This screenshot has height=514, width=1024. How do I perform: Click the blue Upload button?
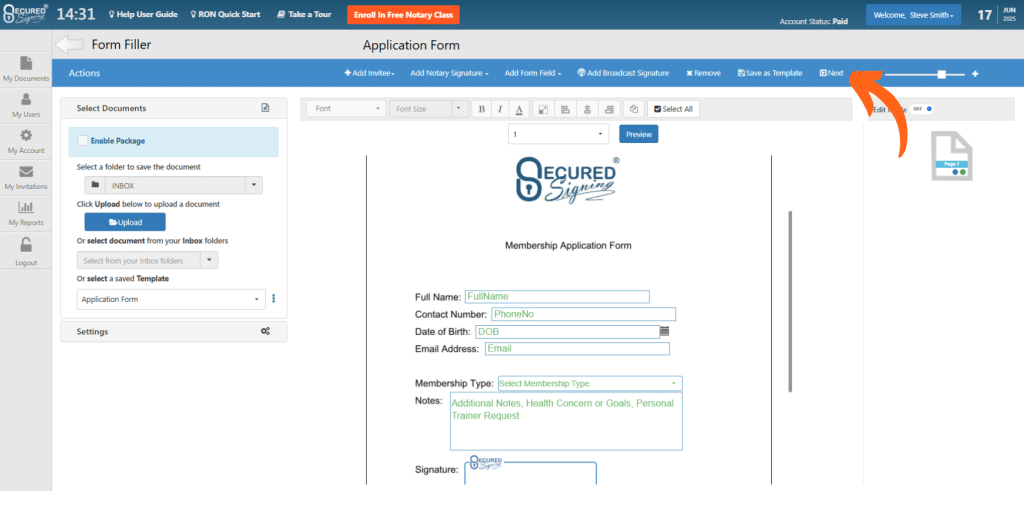click(125, 222)
